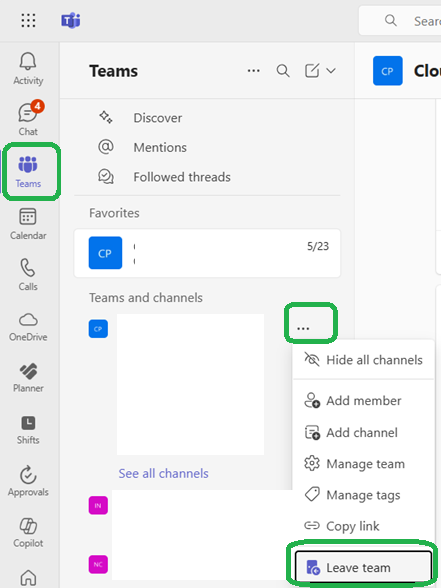
Task: Open OneDrive from the app bar
Action: (28, 327)
